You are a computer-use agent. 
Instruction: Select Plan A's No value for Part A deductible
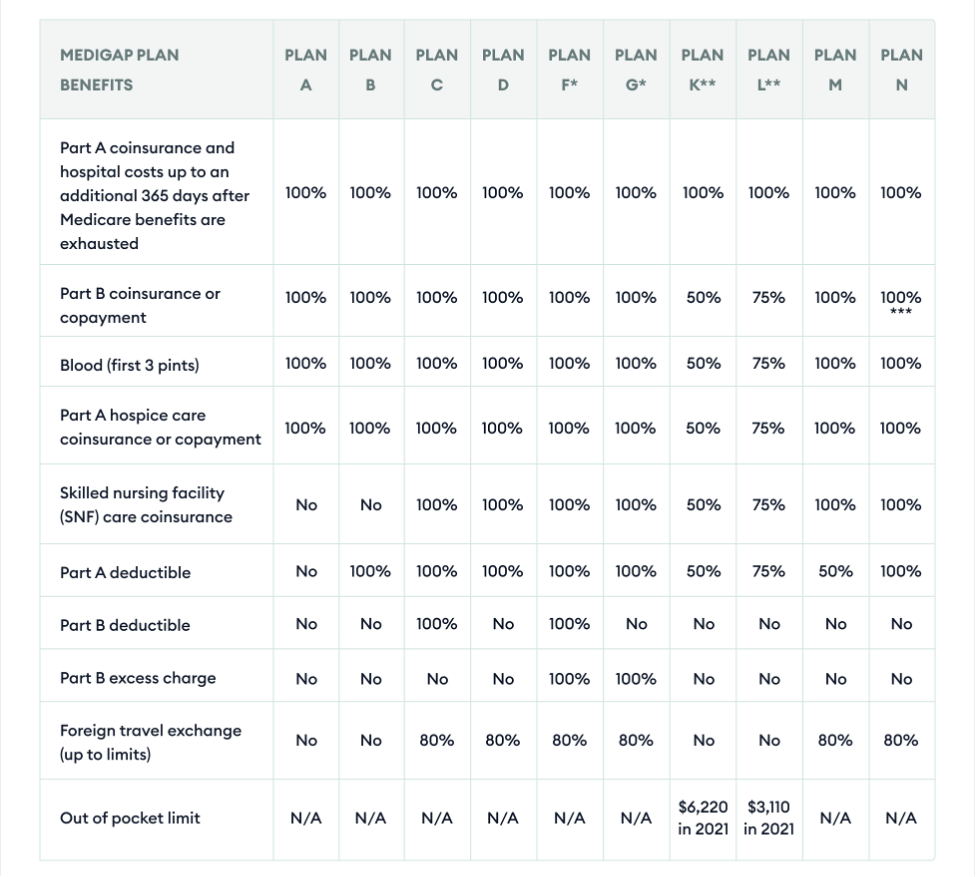tap(306, 572)
